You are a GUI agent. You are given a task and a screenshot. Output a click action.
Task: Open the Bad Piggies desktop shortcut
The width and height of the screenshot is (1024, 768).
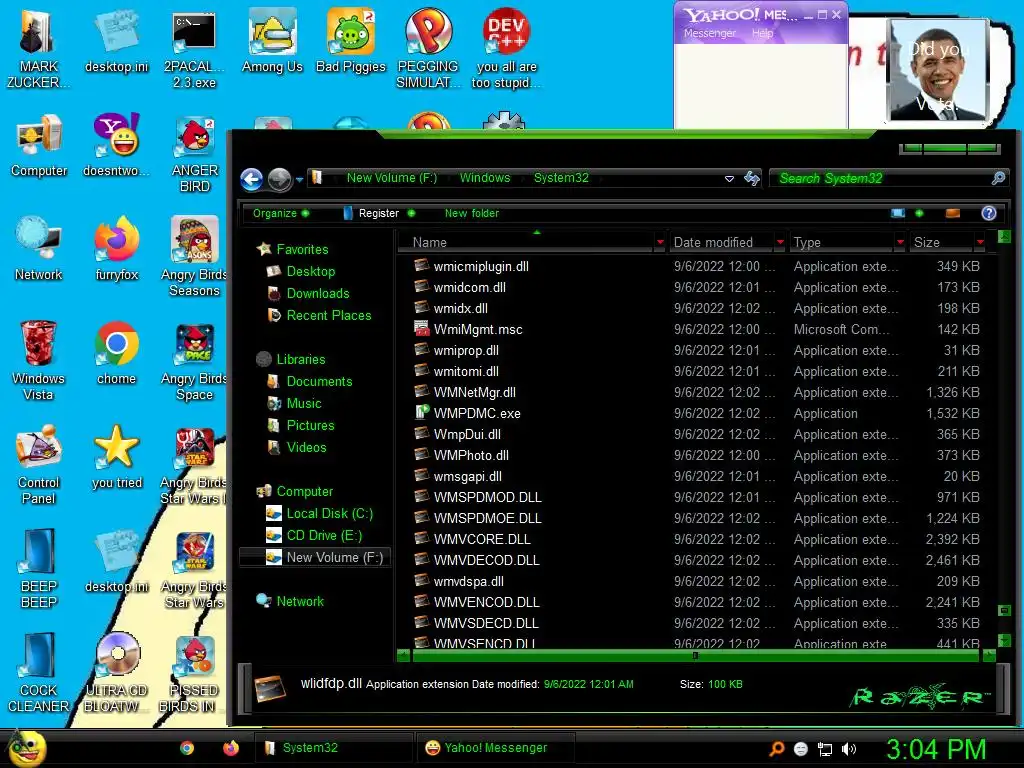coord(351,41)
